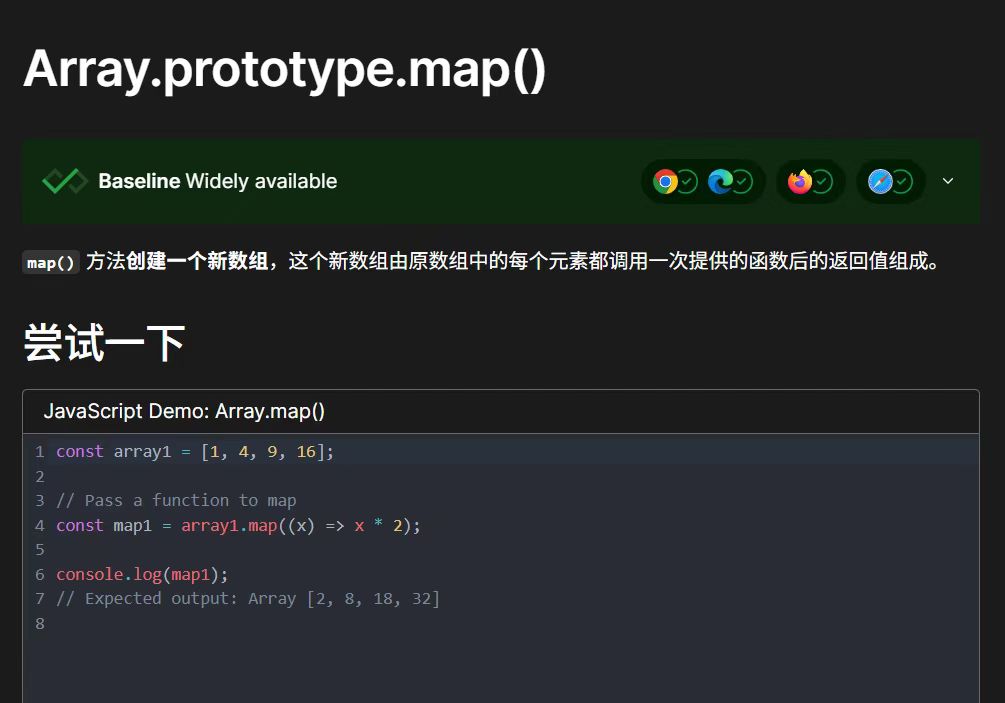Click the map() inline code link
This screenshot has height=703, width=1005.
(x=50, y=263)
